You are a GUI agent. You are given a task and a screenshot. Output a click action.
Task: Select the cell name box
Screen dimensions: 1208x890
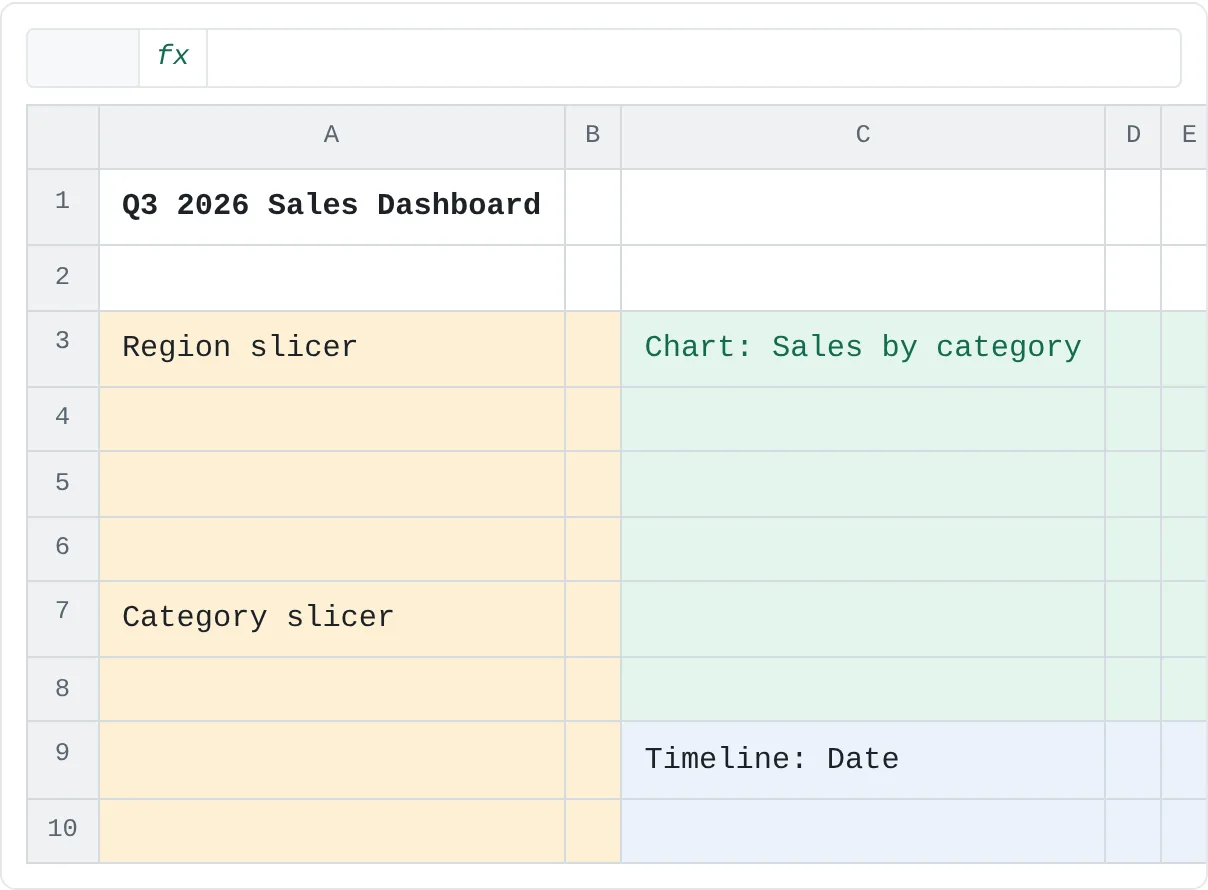coord(83,57)
